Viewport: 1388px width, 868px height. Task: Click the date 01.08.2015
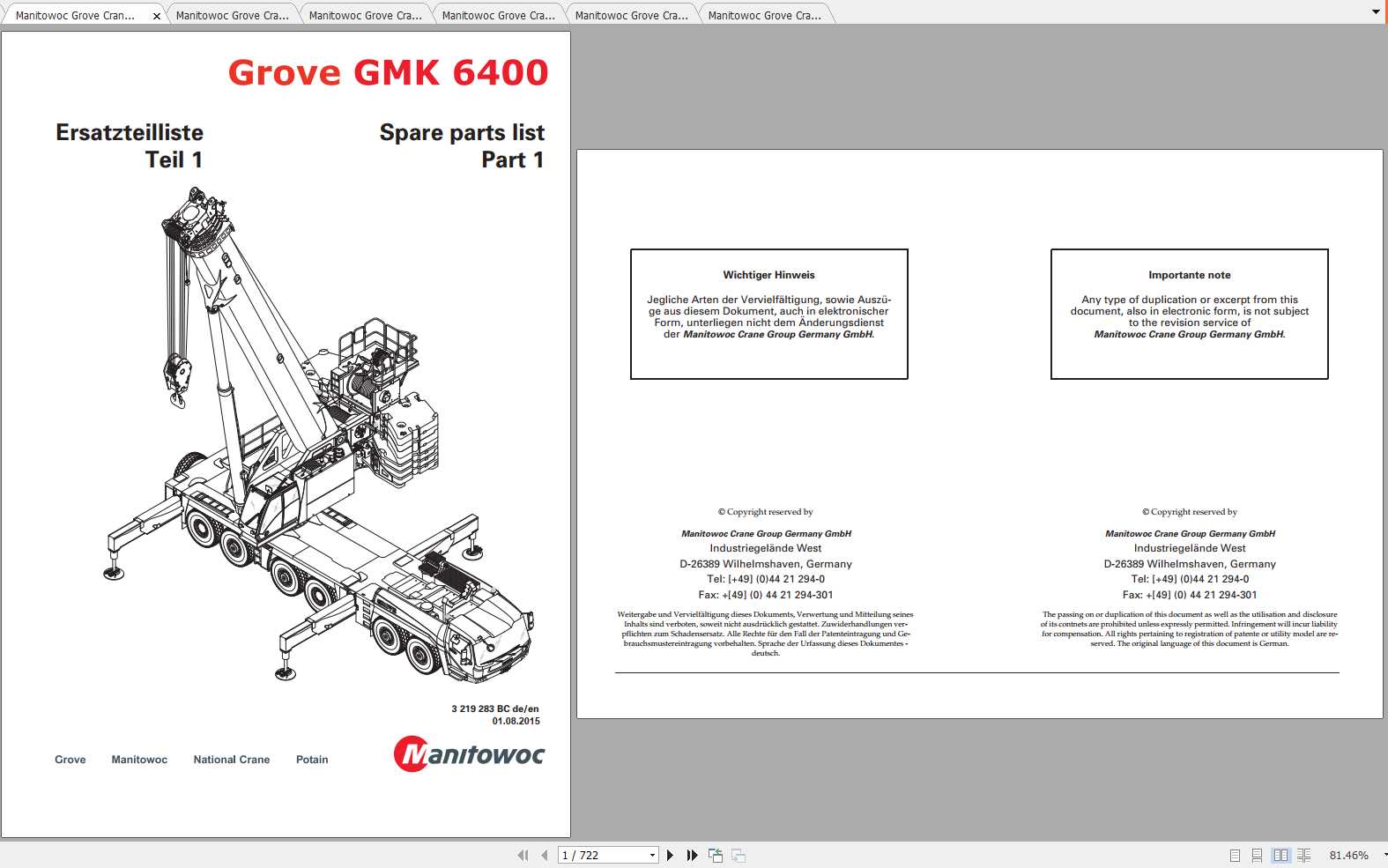[x=516, y=721]
